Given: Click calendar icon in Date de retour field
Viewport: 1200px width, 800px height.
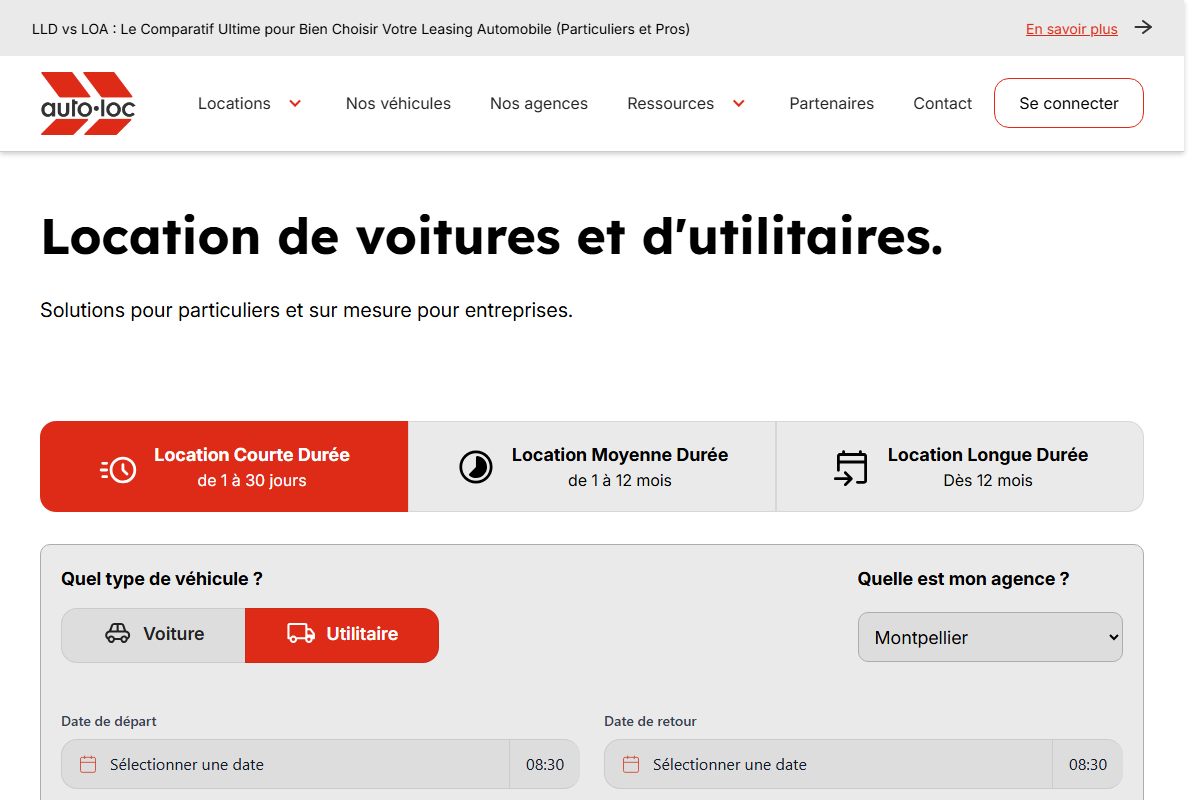Looking at the screenshot, I should (x=631, y=764).
